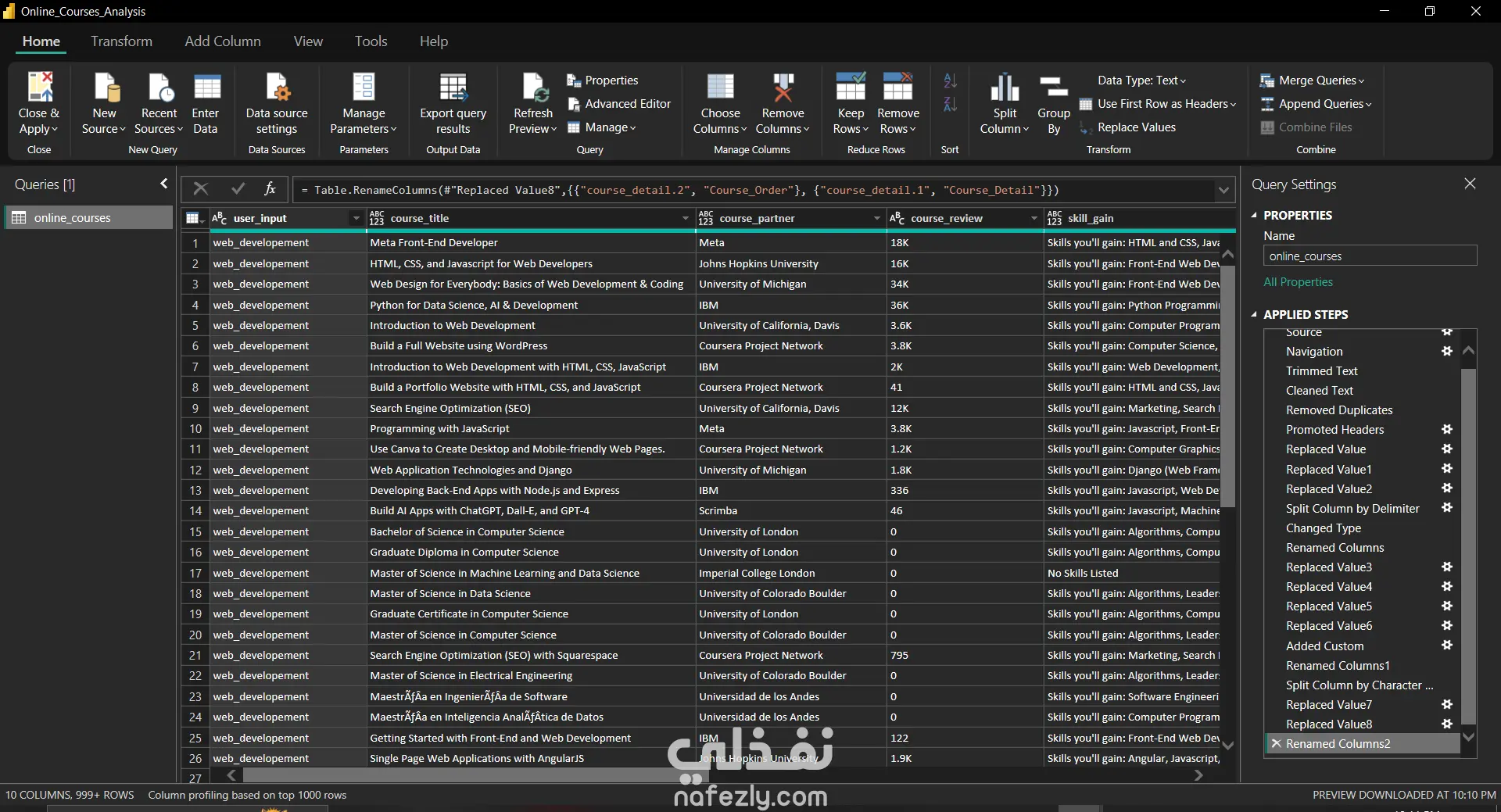Click the data type icon of course_title

pos(377,218)
